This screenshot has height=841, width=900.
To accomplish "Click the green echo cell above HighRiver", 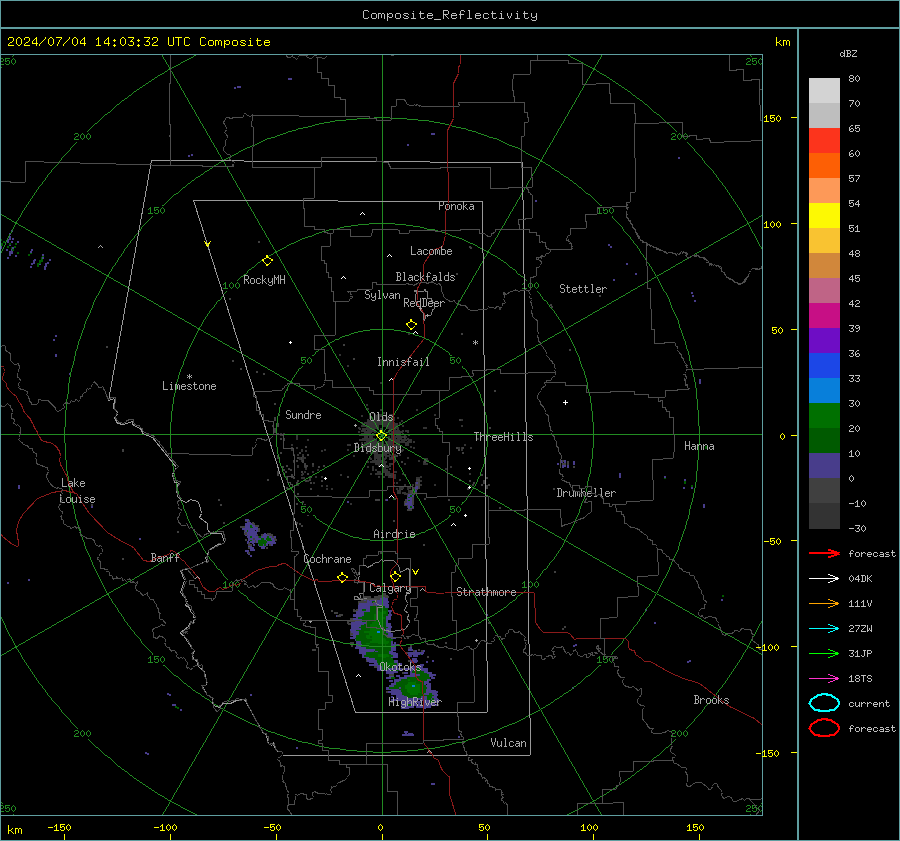I will click(411, 687).
